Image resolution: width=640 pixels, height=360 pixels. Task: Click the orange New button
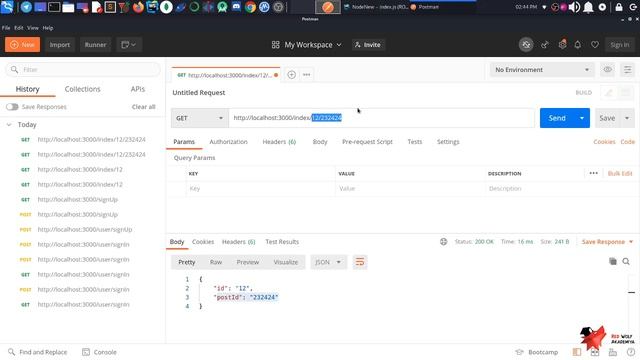[x=22, y=44]
